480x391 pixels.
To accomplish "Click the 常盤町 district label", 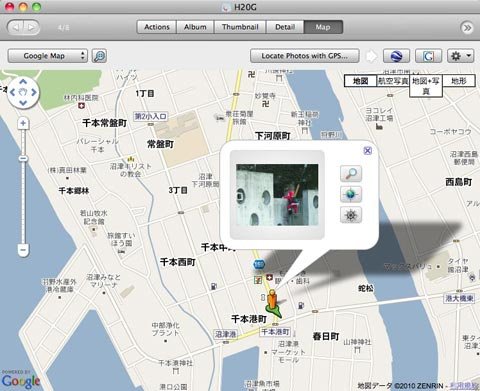I will pos(160,144).
